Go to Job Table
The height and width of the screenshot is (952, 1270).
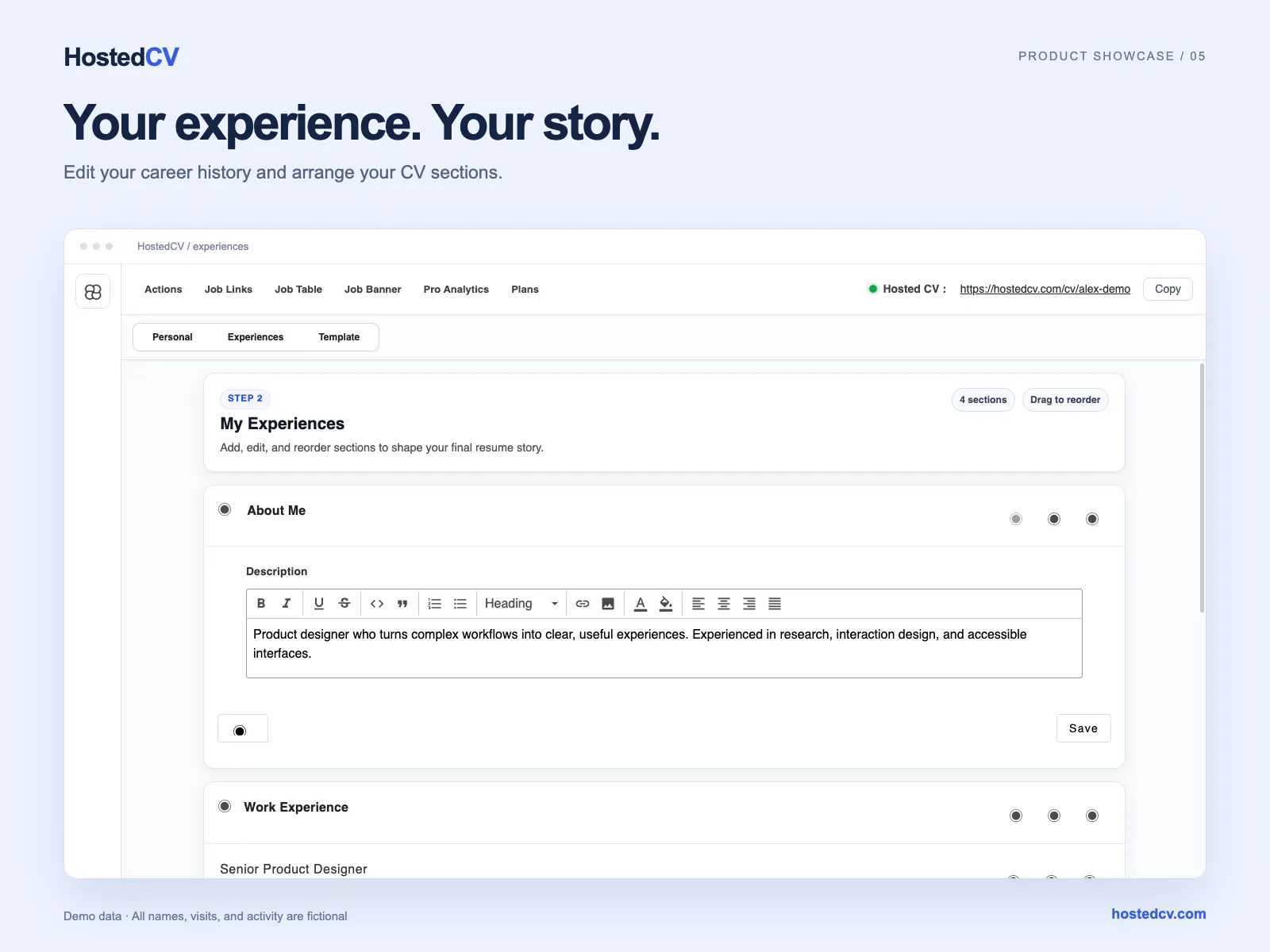point(298,290)
